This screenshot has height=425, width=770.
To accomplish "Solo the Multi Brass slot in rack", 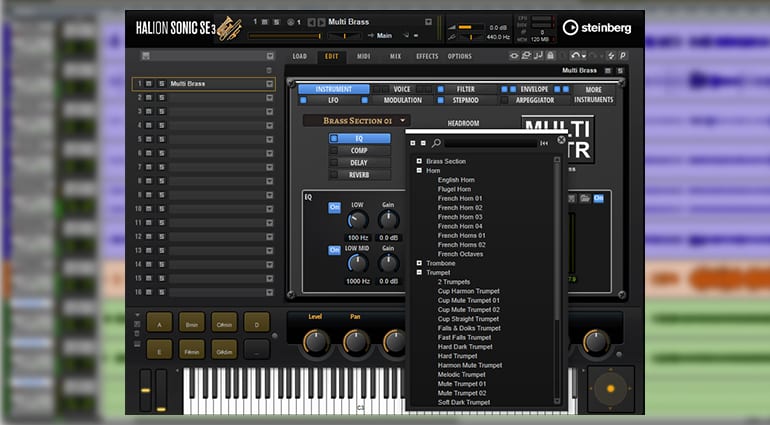I will tap(162, 84).
